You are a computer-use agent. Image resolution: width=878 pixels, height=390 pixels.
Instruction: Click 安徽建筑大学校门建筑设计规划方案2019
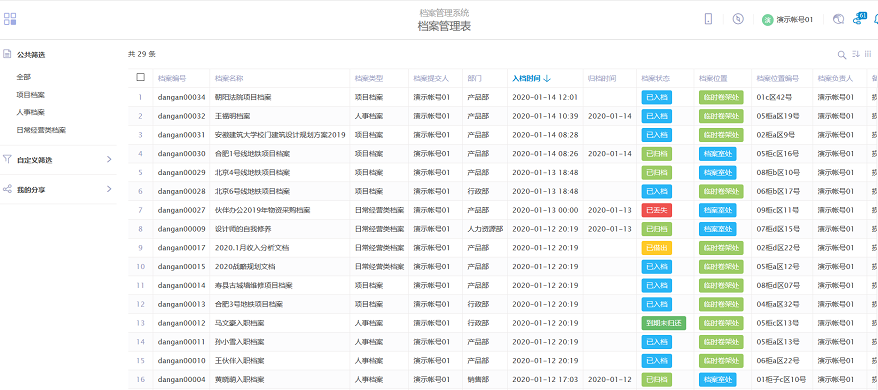(x=281, y=135)
